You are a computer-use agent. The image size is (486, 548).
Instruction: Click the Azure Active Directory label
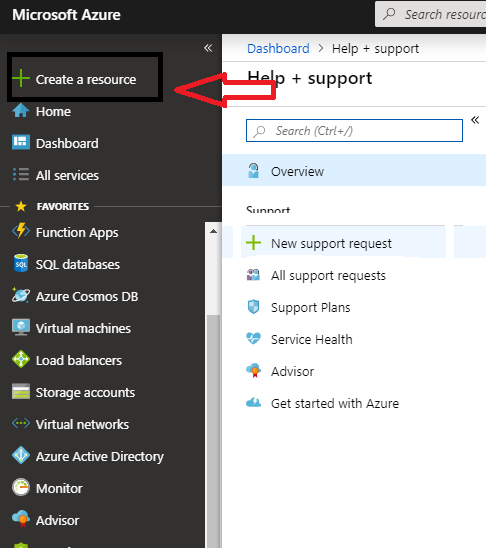tap(100, 456)
